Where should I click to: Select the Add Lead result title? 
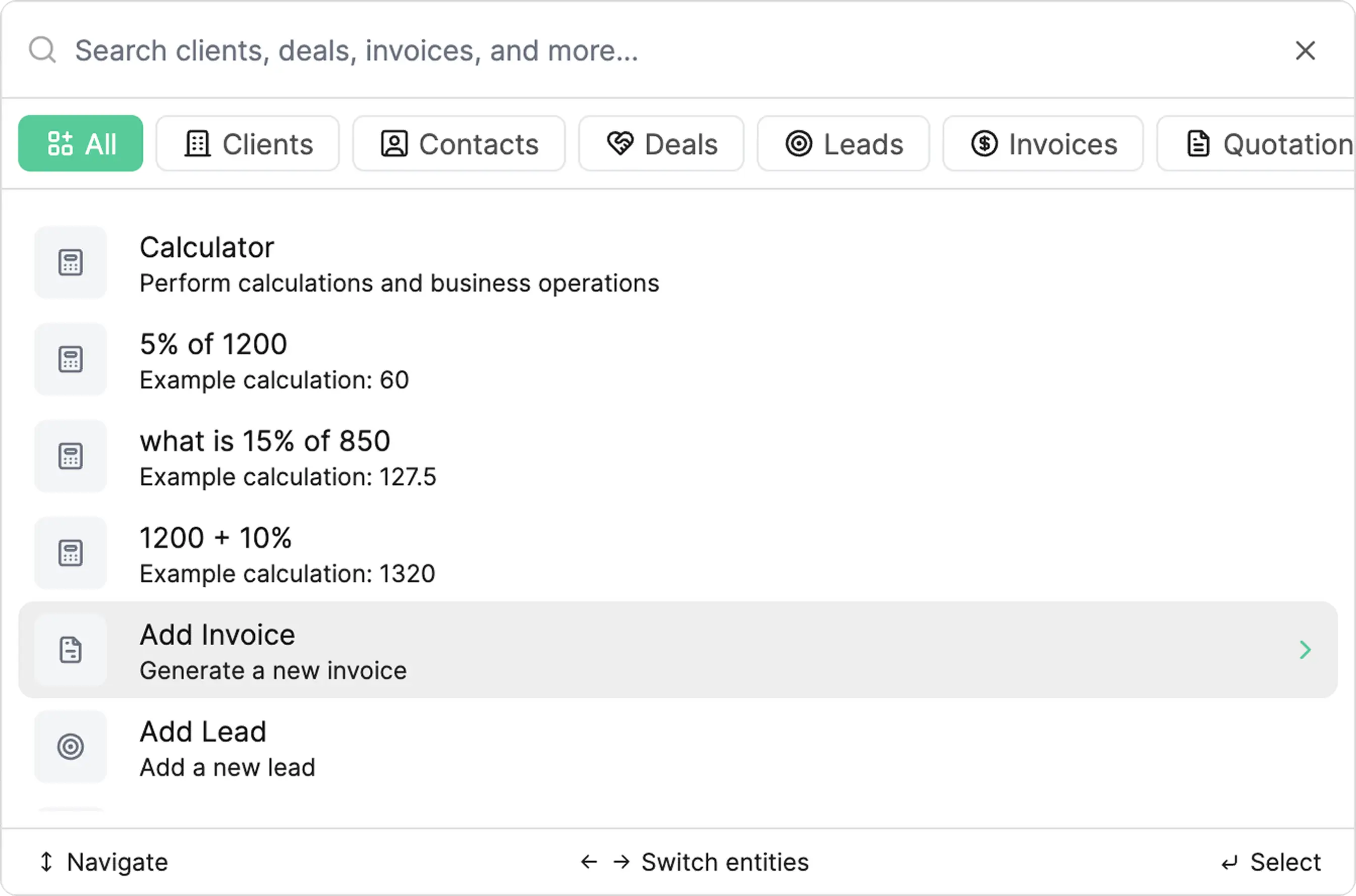pyautogui.click(x=203, y=732)
